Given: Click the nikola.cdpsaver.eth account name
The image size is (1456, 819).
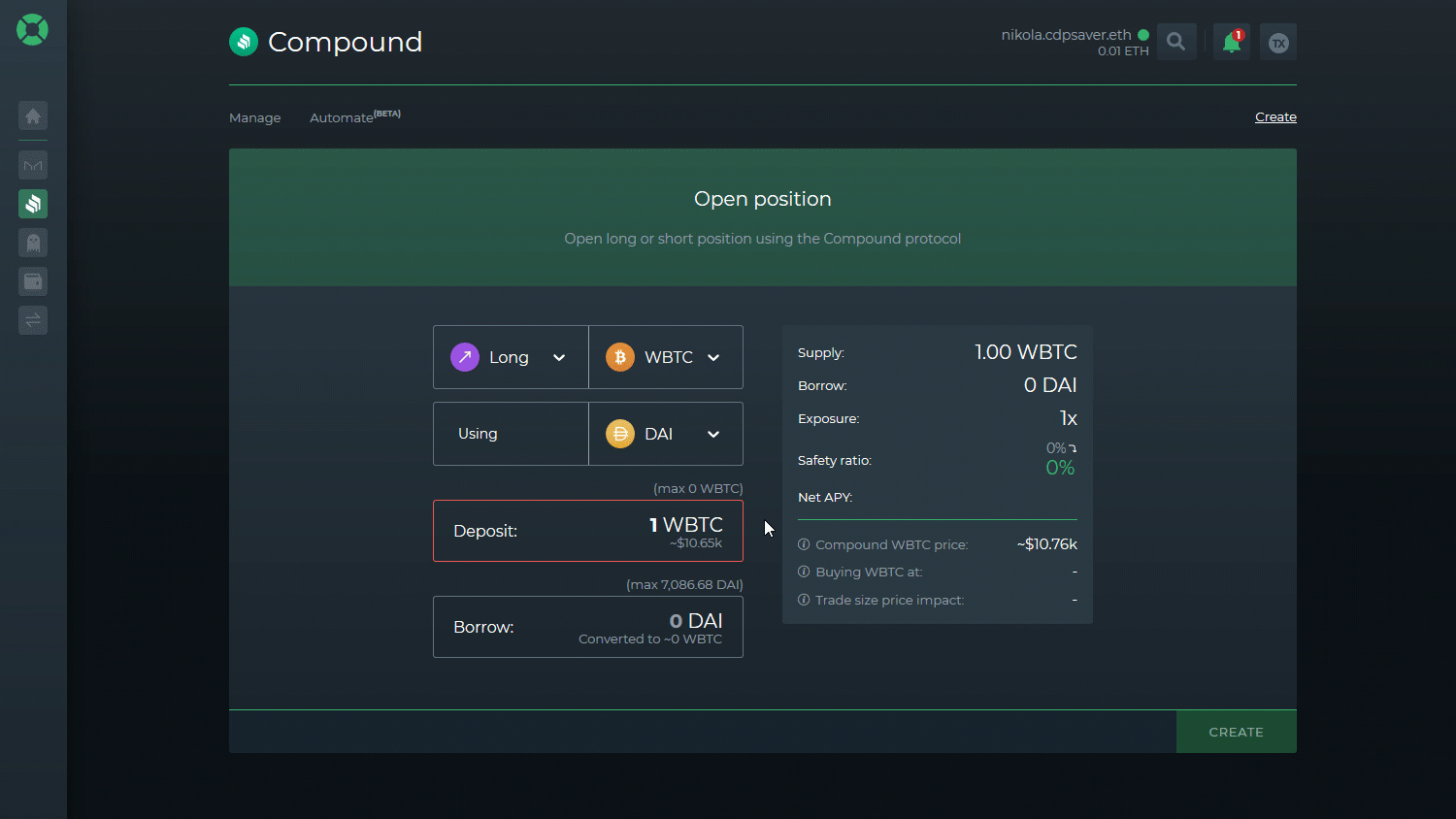Looking at the screenshot, I should click(x=1067, y=35).
